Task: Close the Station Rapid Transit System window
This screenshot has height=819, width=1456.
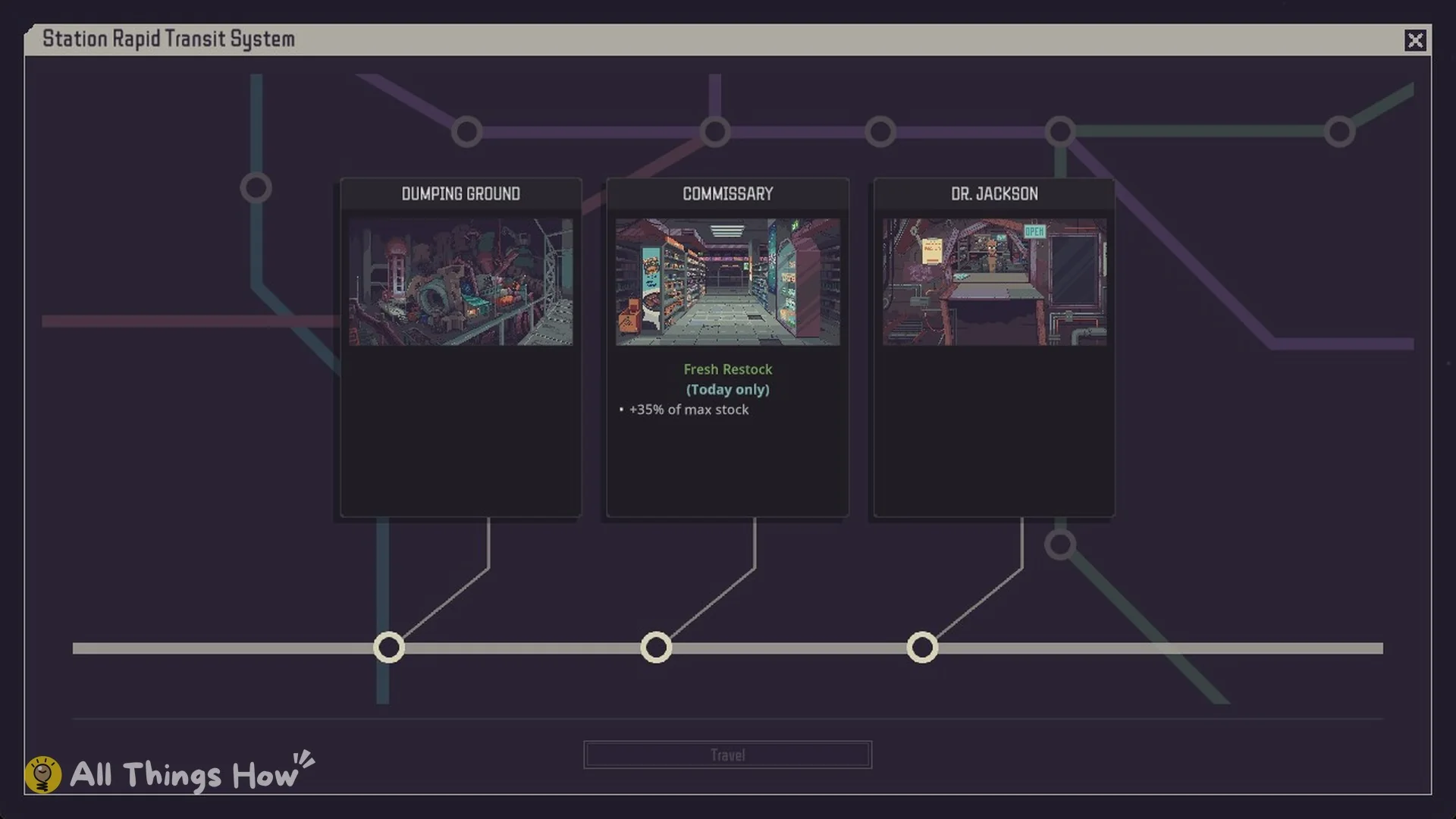Action: click(1415, 40)
